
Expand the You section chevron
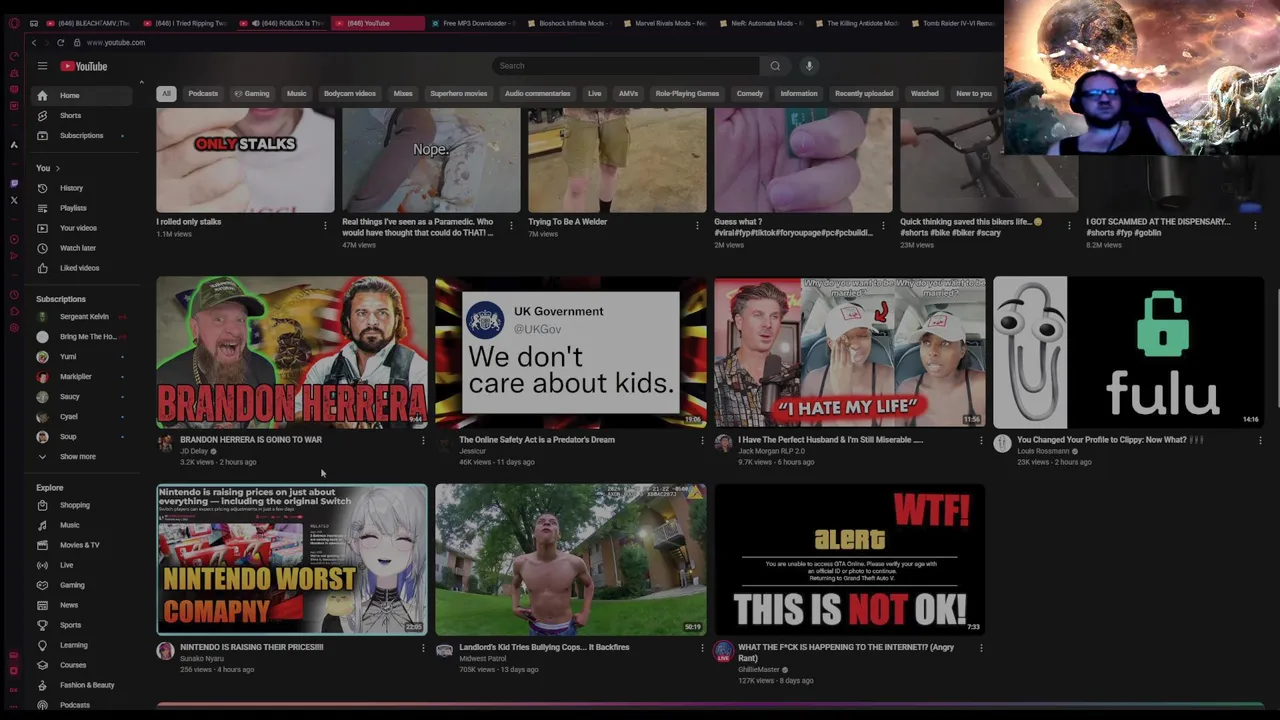point(57,168)
